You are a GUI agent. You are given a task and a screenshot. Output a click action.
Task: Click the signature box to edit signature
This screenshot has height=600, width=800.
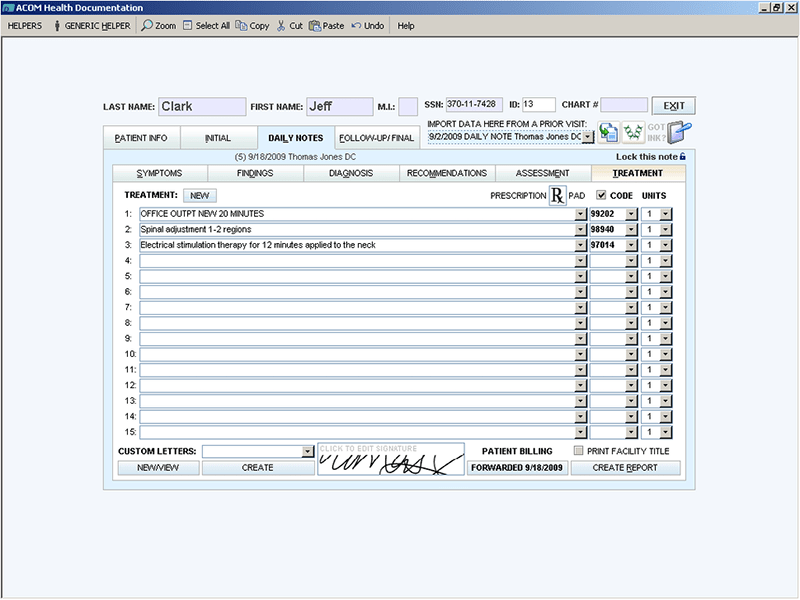391,459
